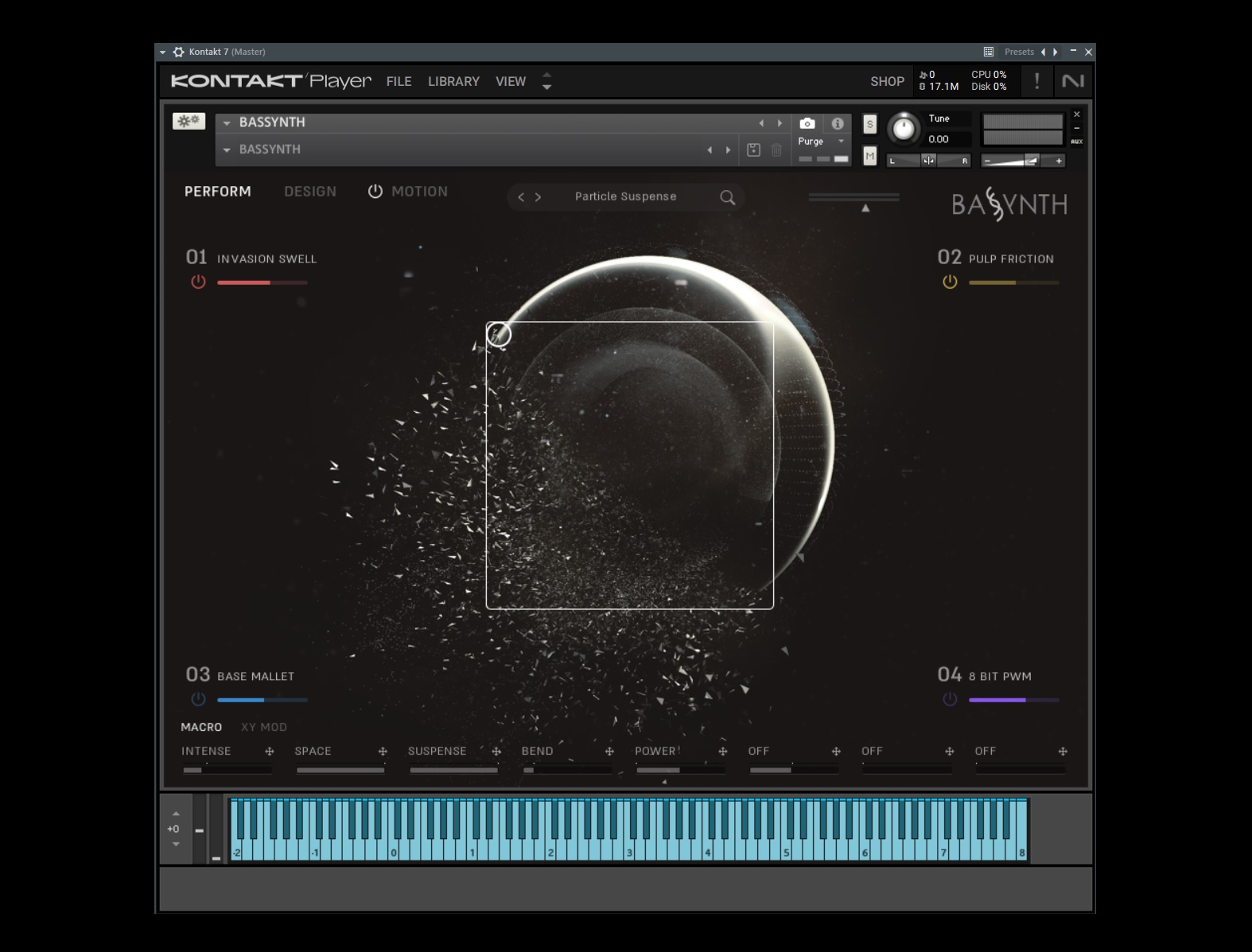This screenshot has height=952, width=1252.
Task: Open the LIBRARY menu
Action: pos(453,81)
